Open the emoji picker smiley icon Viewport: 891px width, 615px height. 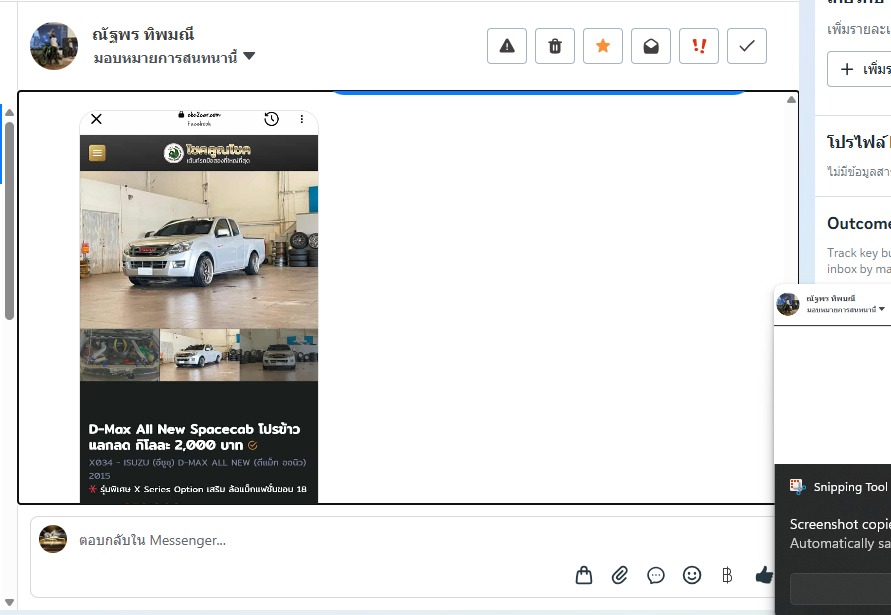[692, 575]
